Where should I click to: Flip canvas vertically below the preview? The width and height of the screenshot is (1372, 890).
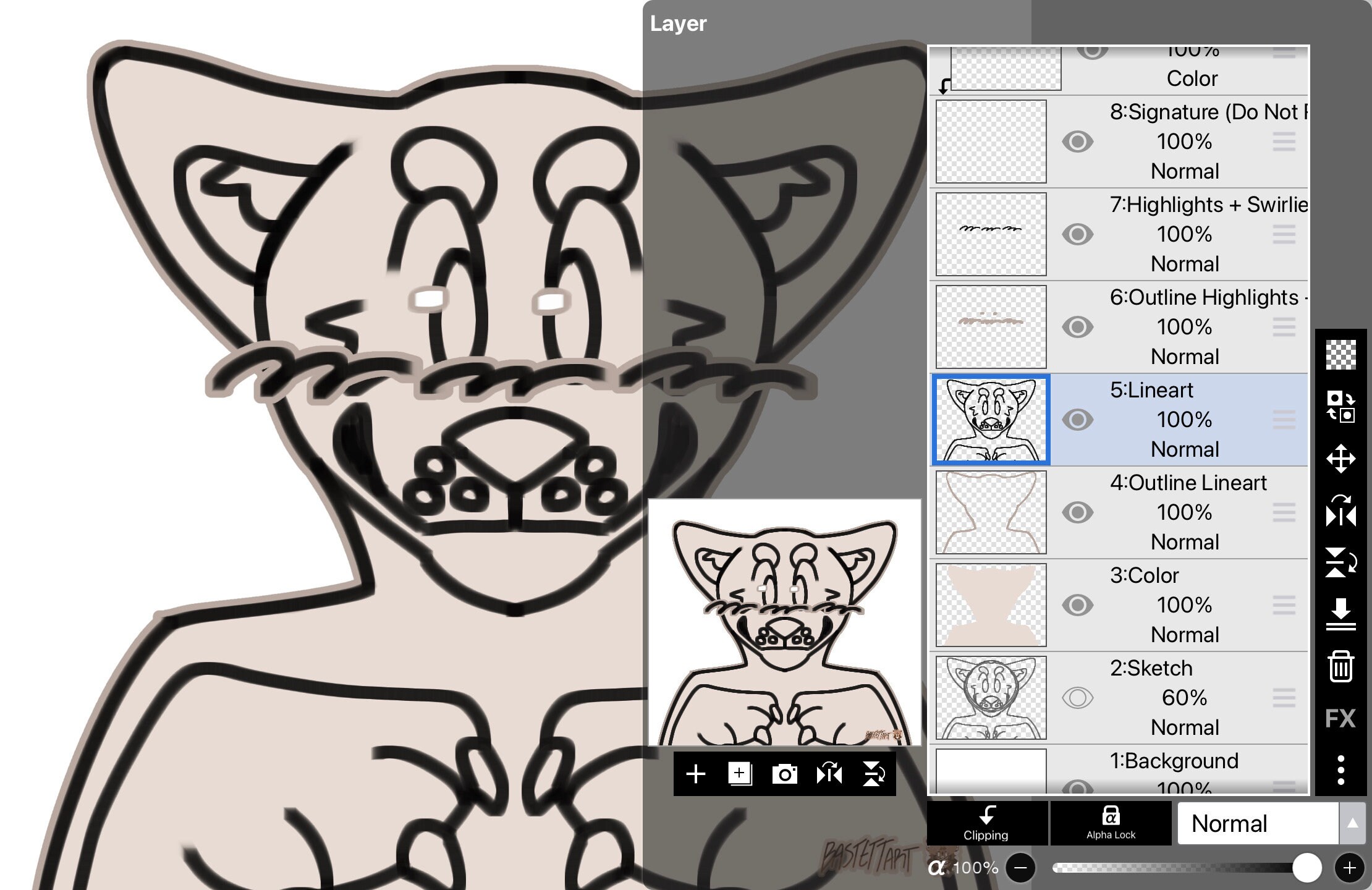(x=873, y=774)
